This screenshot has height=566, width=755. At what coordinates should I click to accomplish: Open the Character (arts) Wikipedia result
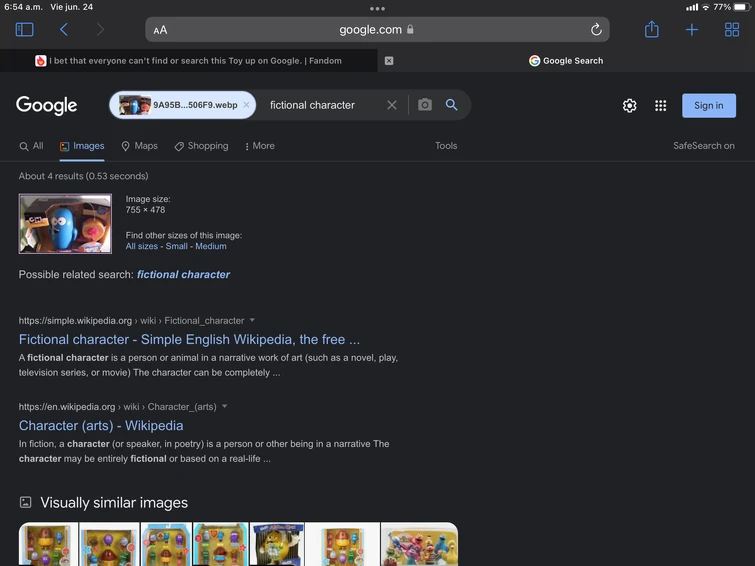(x=101, y=426)
